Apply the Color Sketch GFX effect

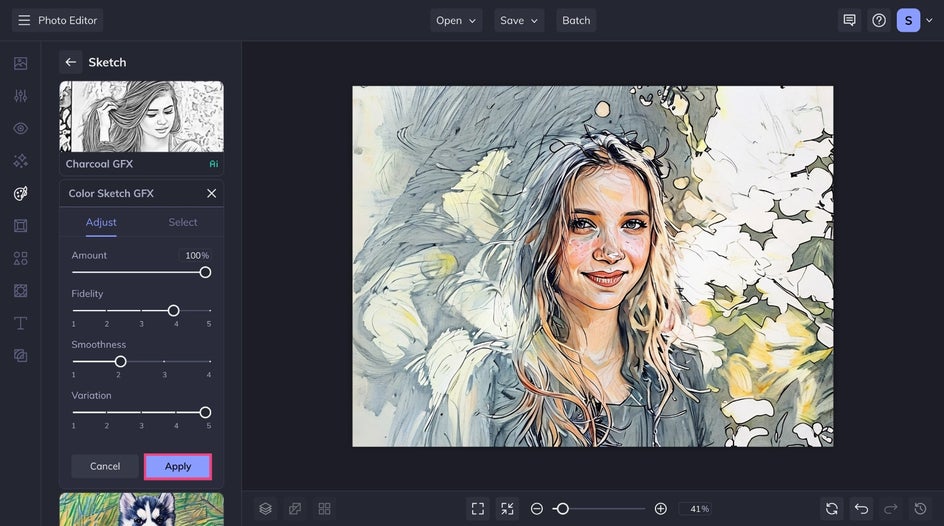[178, 466]
